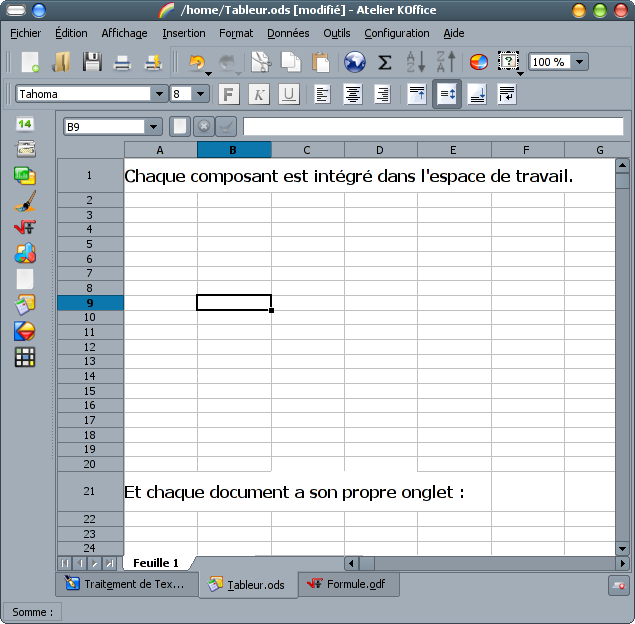Switch to the Traitement de Tex… document tab
Viewport: 635px width, 624px height.
[127, 584]
